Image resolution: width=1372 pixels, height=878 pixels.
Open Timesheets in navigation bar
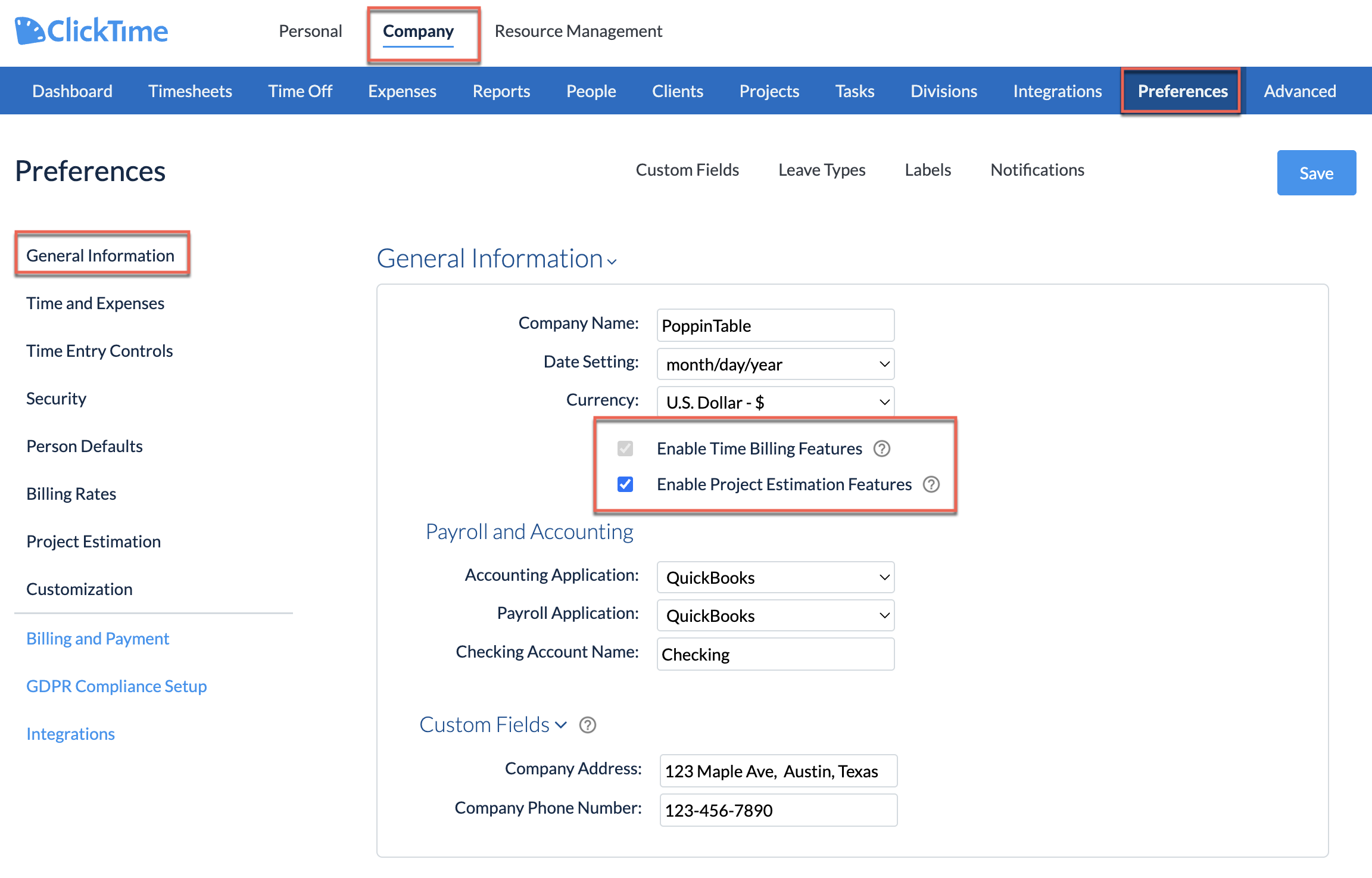pyautogui.click(x=190, y=91)
